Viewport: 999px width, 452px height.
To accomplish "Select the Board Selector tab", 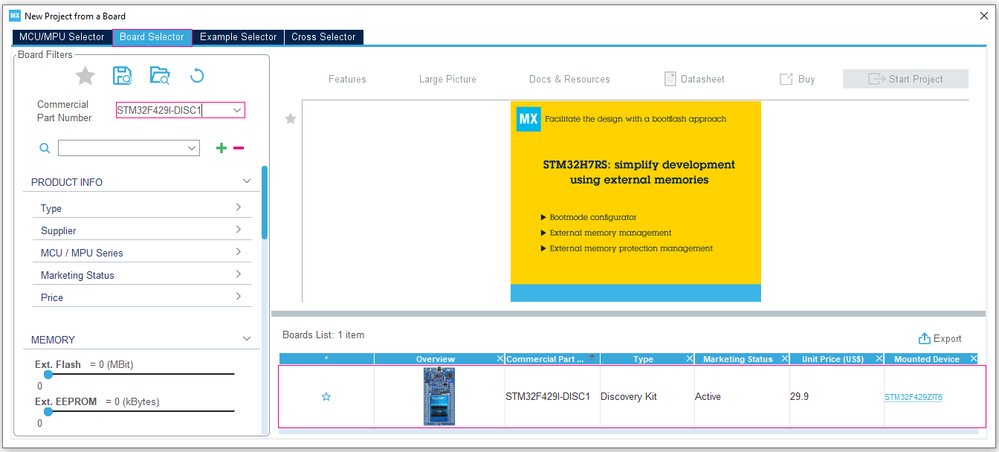I will (x=152, y=37).
